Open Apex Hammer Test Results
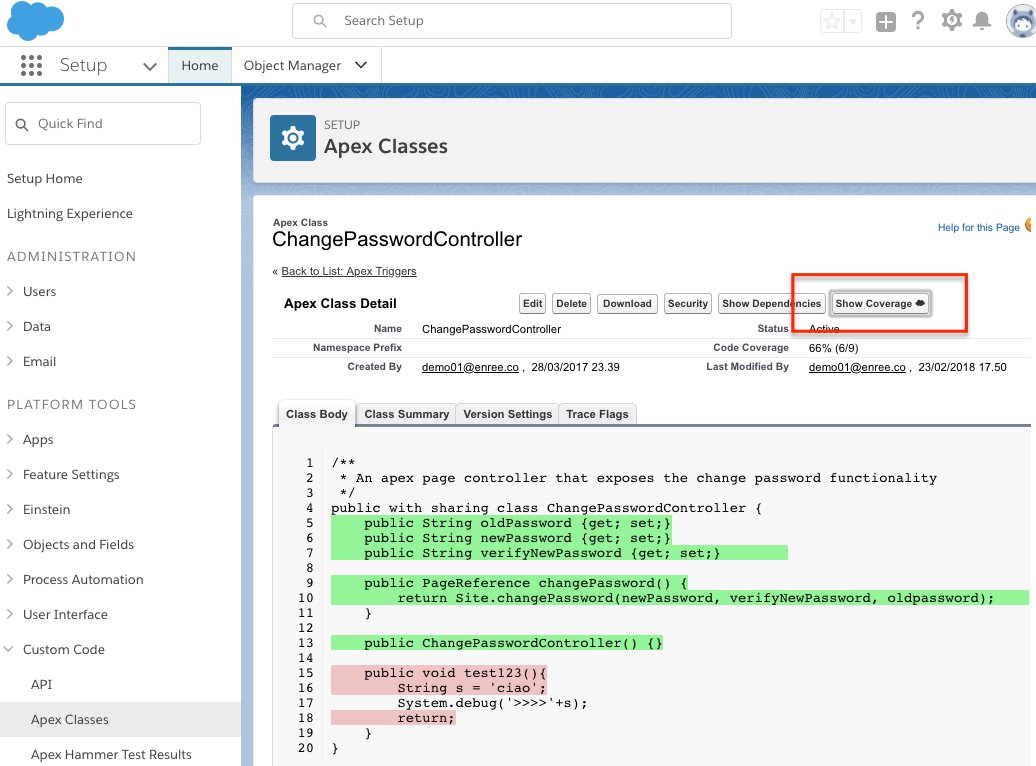The width and height of the screenshot is (1036, 766). (111, 755)
